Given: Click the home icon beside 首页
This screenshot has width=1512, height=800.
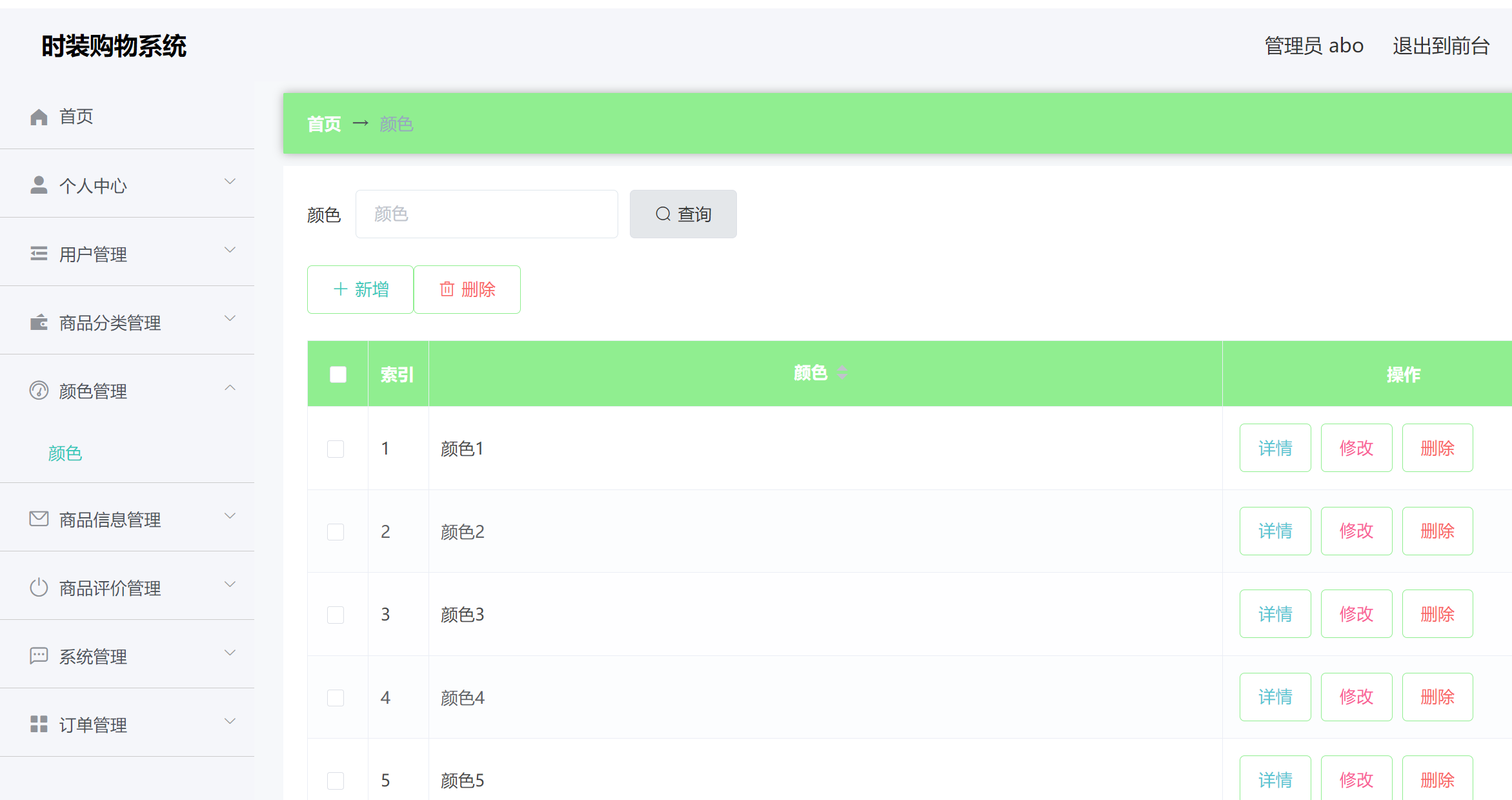Looking at the screenshot, I should point(39,117).
